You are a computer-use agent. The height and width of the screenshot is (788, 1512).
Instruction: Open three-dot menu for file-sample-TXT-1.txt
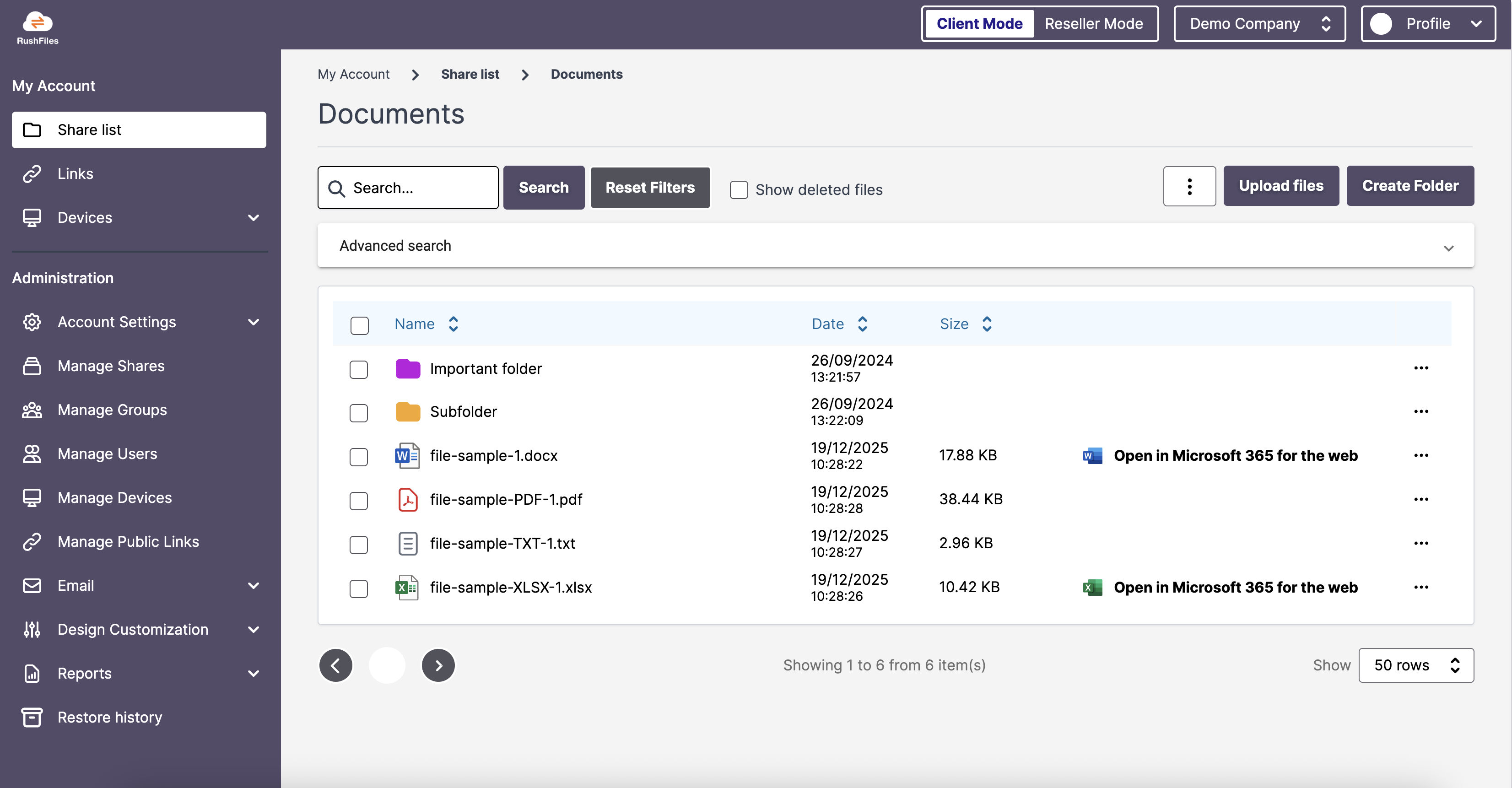[x=1420, y=543]
